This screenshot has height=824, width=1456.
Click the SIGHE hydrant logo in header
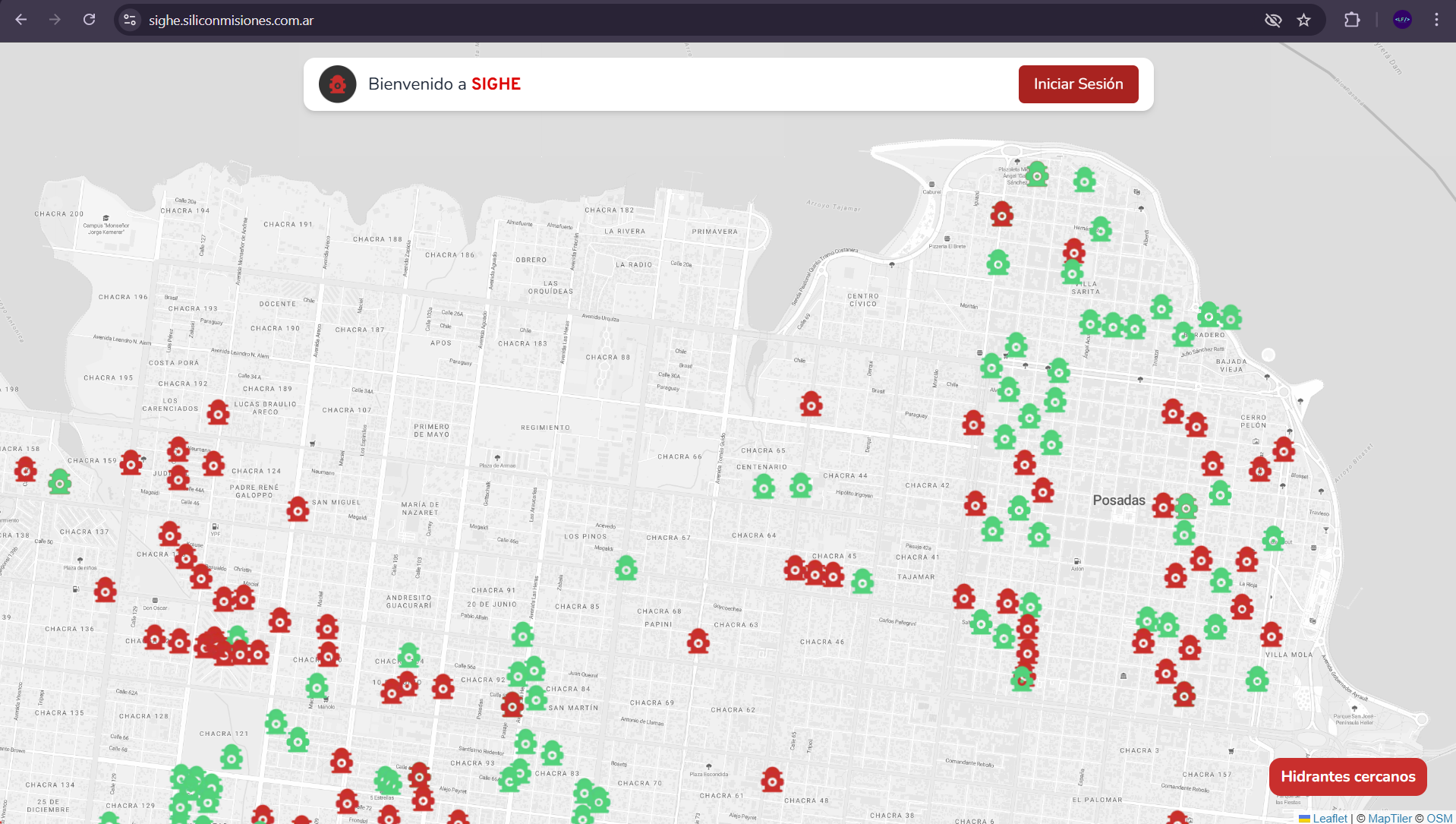(338, 84)
